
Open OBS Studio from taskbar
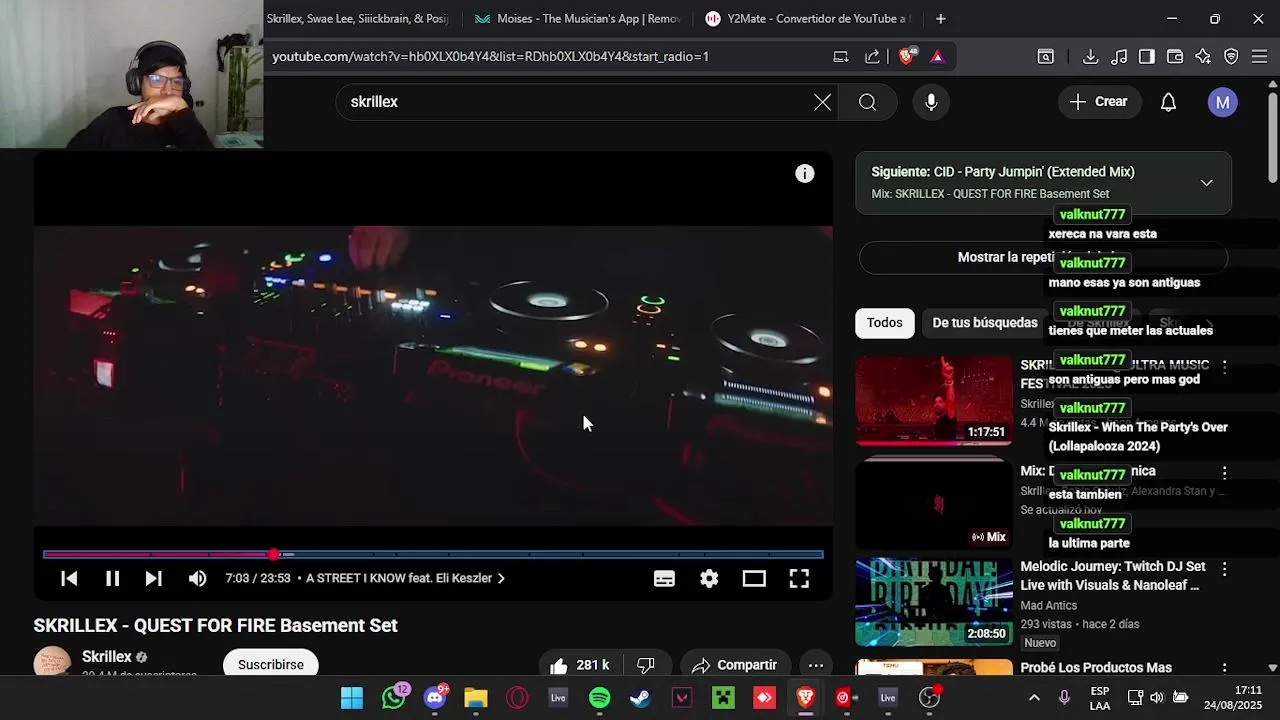pos(929,698)
